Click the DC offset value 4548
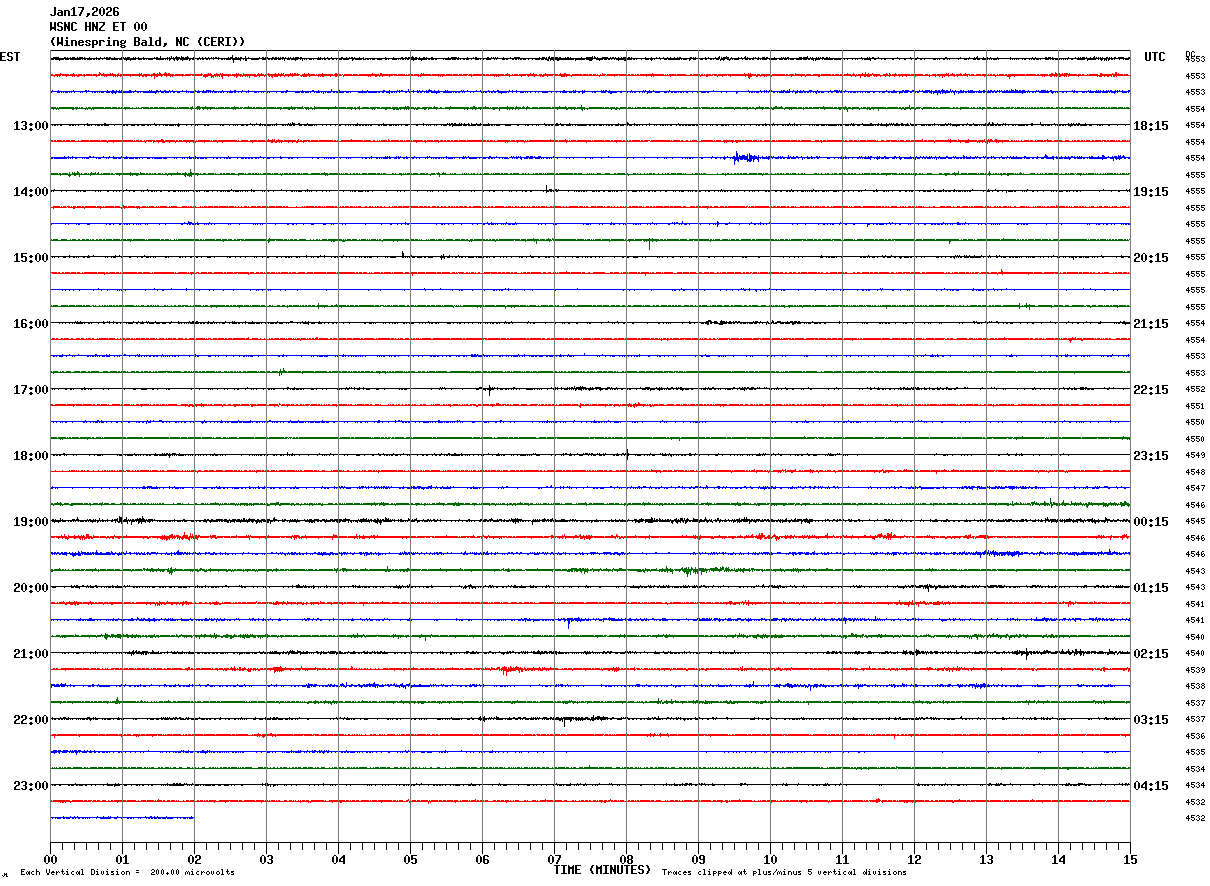Image resolution: width=1210 pixels, height=886 pixels. click(x=1195, y=472)
